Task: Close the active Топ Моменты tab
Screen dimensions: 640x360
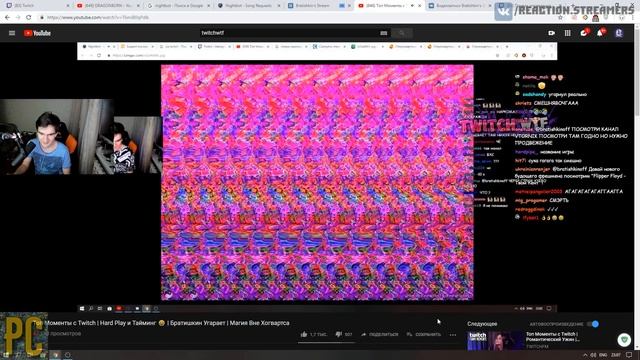Action: coord(419,6)
